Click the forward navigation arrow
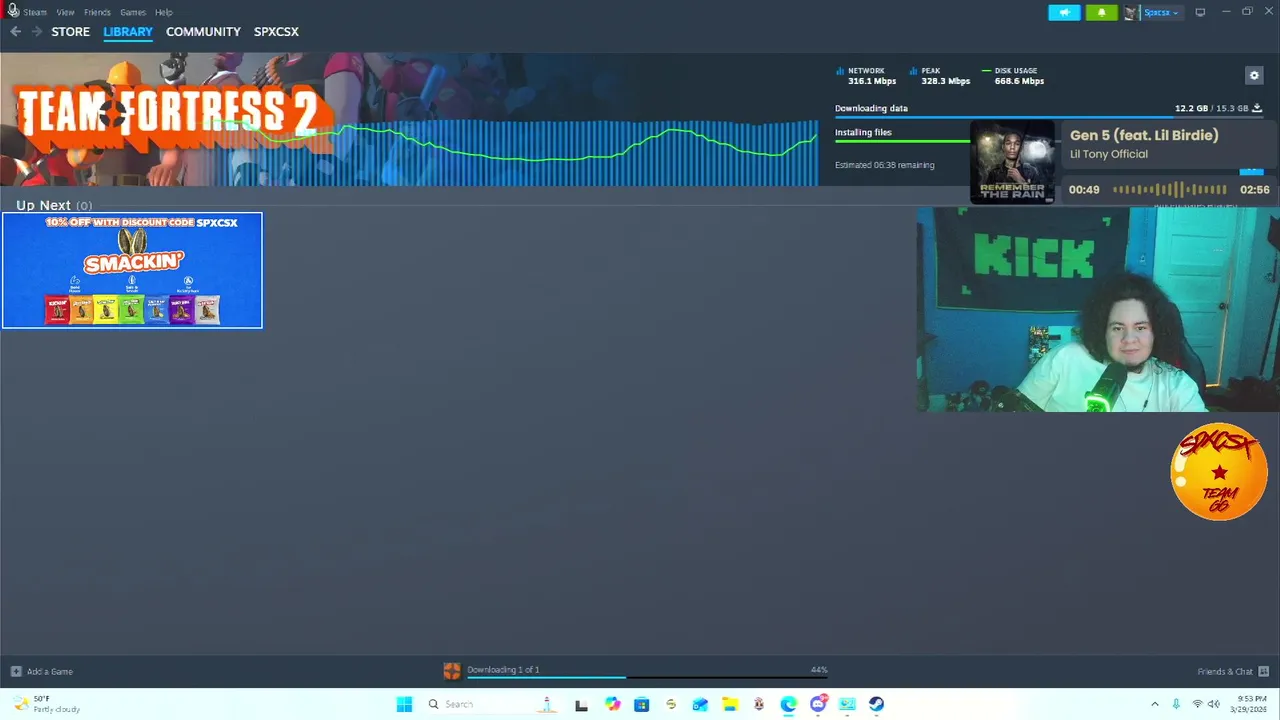This screenshot has width=1280, height=720. coord(37,32)
